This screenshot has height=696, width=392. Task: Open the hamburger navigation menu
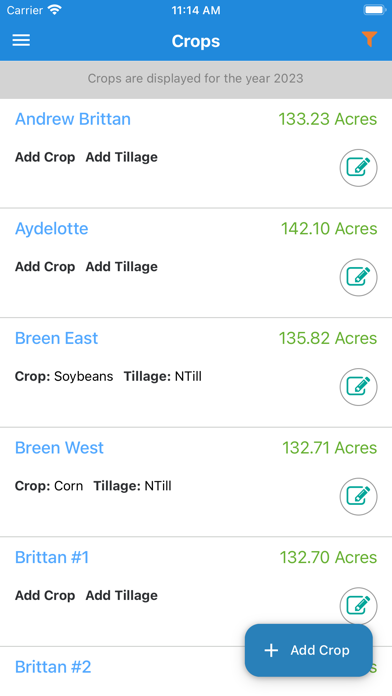[21, 40]
